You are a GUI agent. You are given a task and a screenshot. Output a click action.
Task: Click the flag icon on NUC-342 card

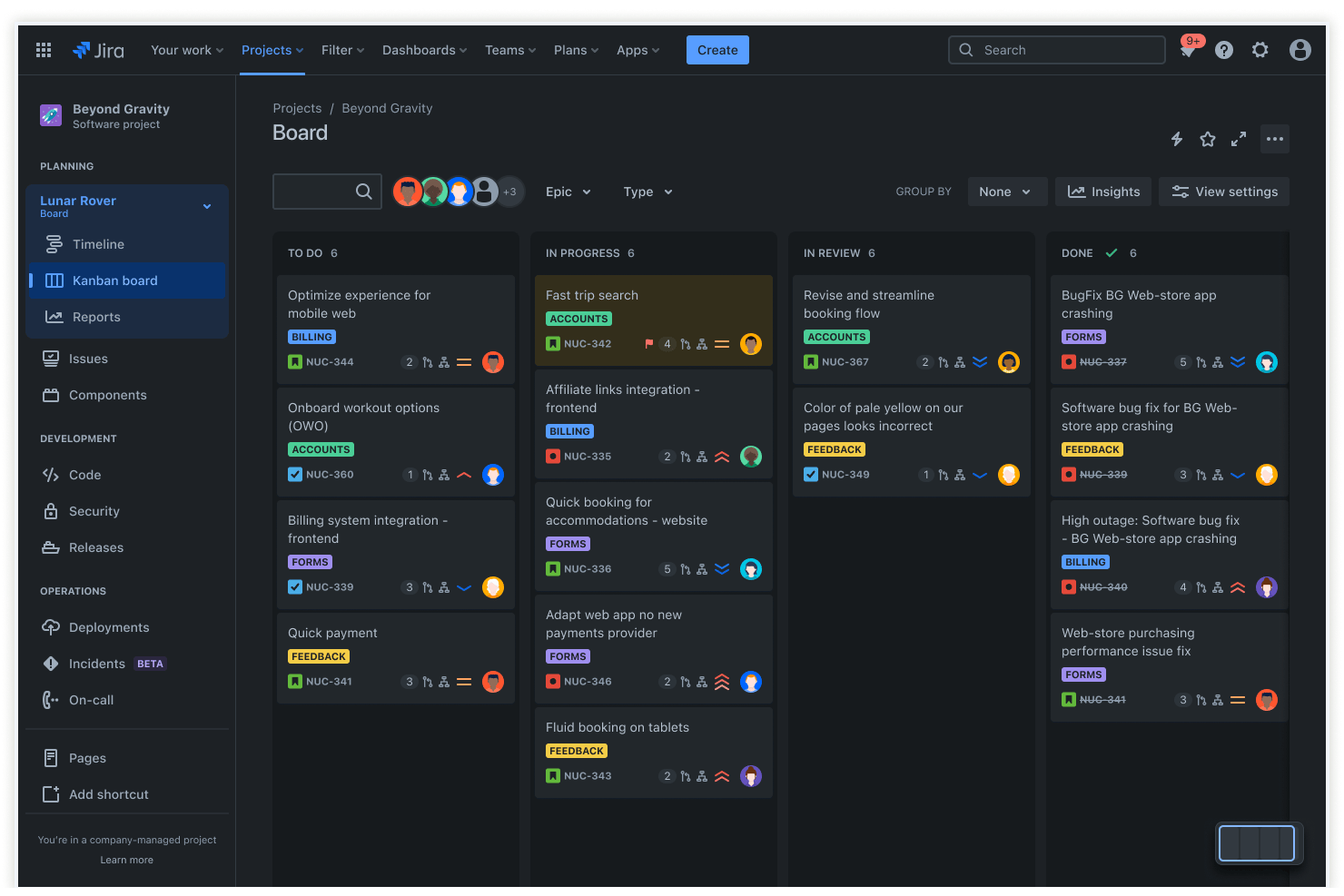tap(649, 344)
